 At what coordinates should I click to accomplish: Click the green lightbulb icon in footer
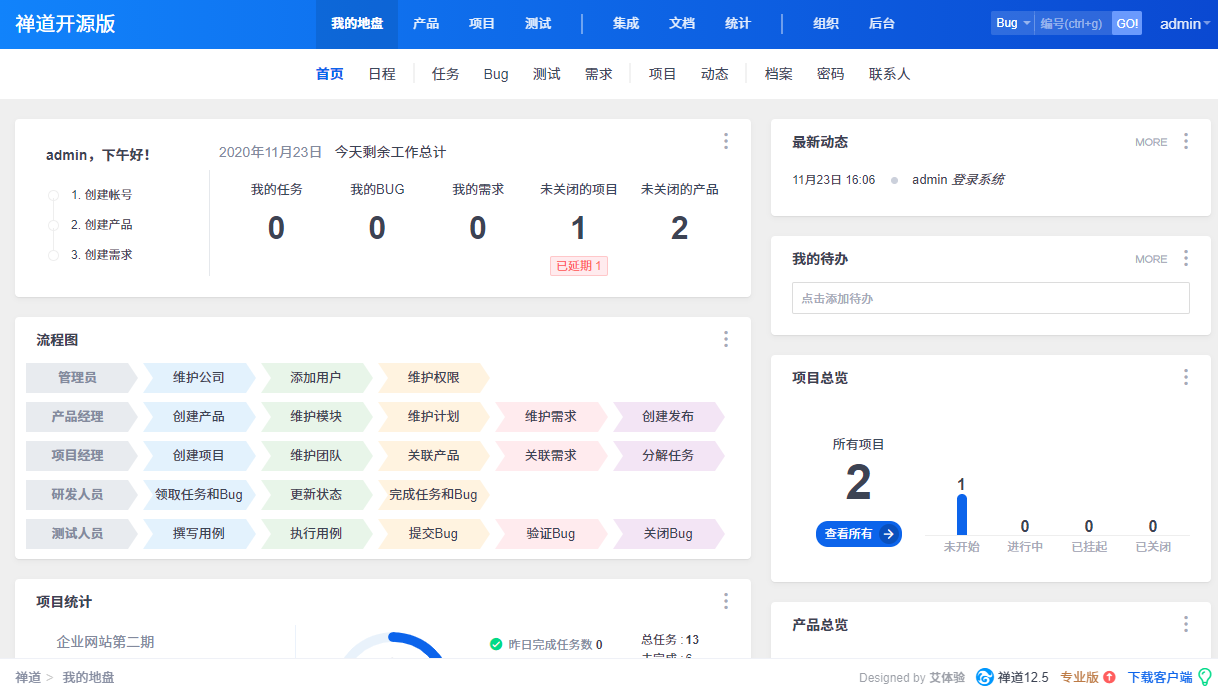[1205, 677]
